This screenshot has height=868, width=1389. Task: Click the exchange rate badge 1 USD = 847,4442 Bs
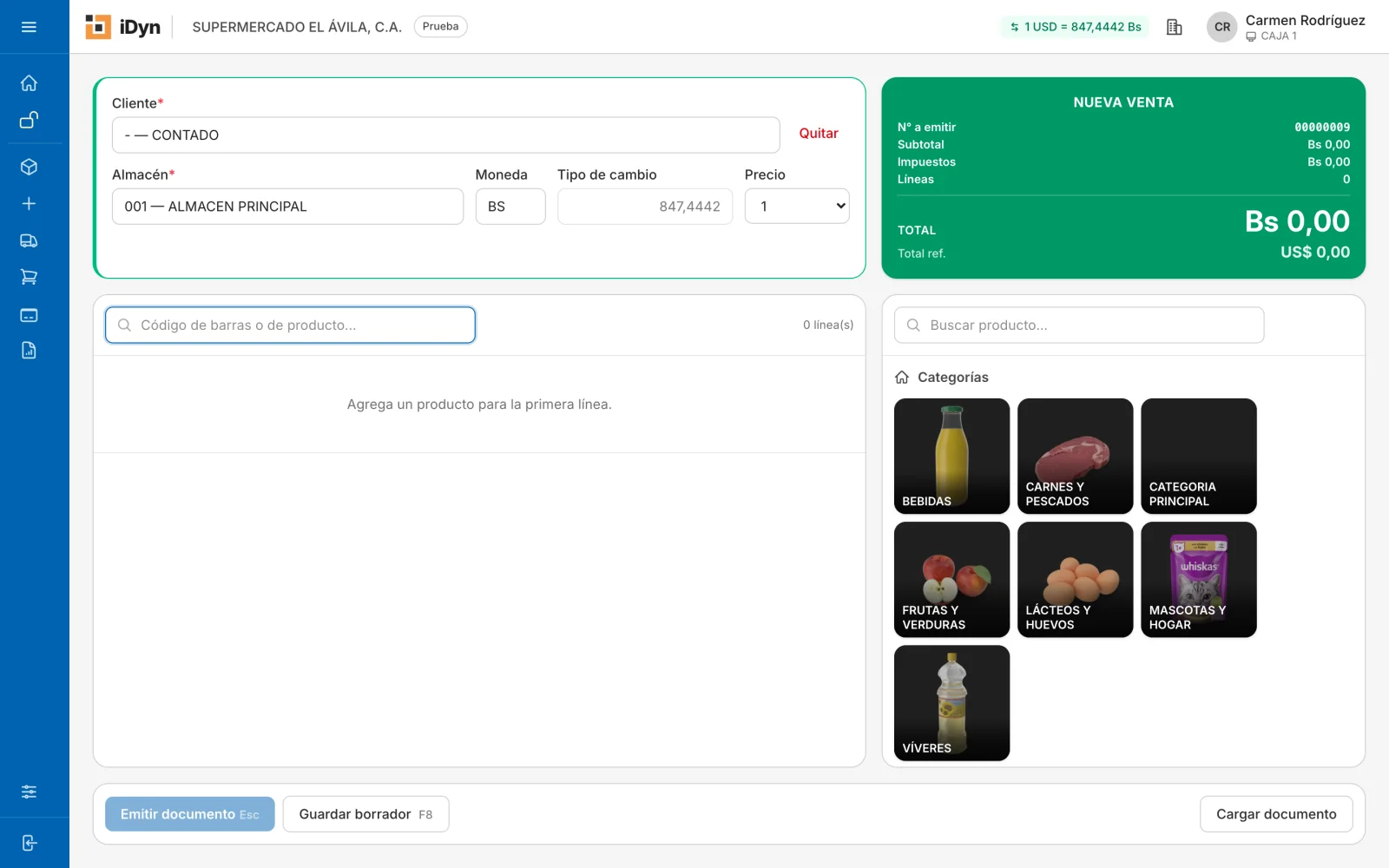pyautogui.click(x=1075, y=27)
